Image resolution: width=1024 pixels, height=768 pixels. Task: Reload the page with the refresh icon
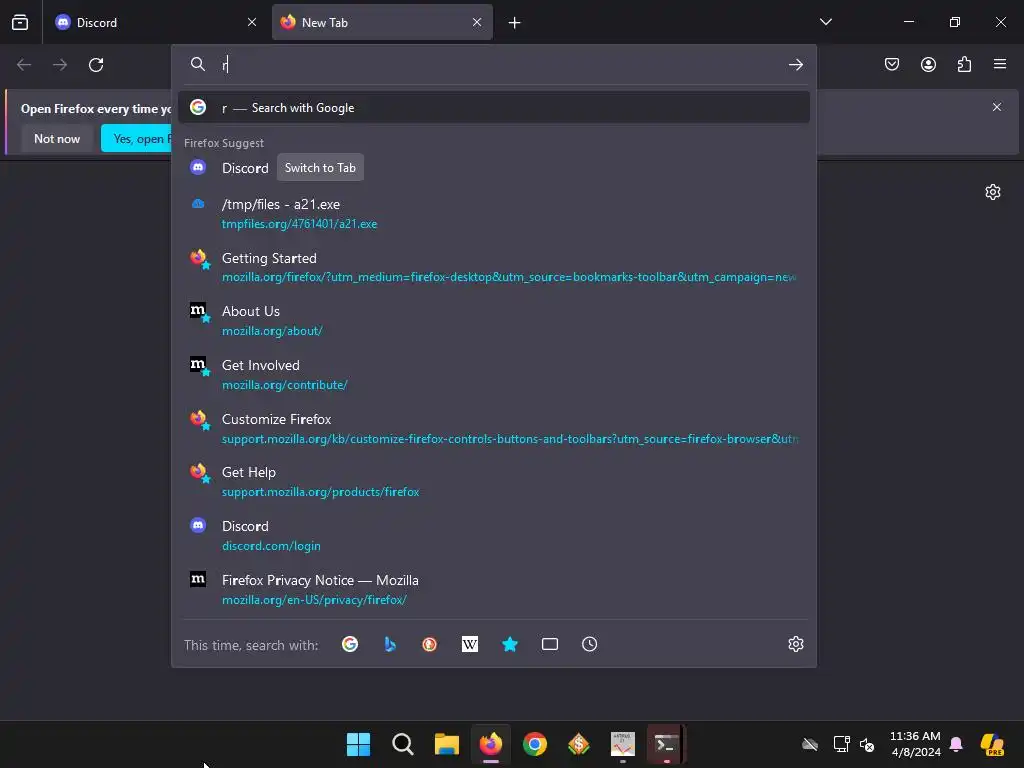[x=96, y=65]
